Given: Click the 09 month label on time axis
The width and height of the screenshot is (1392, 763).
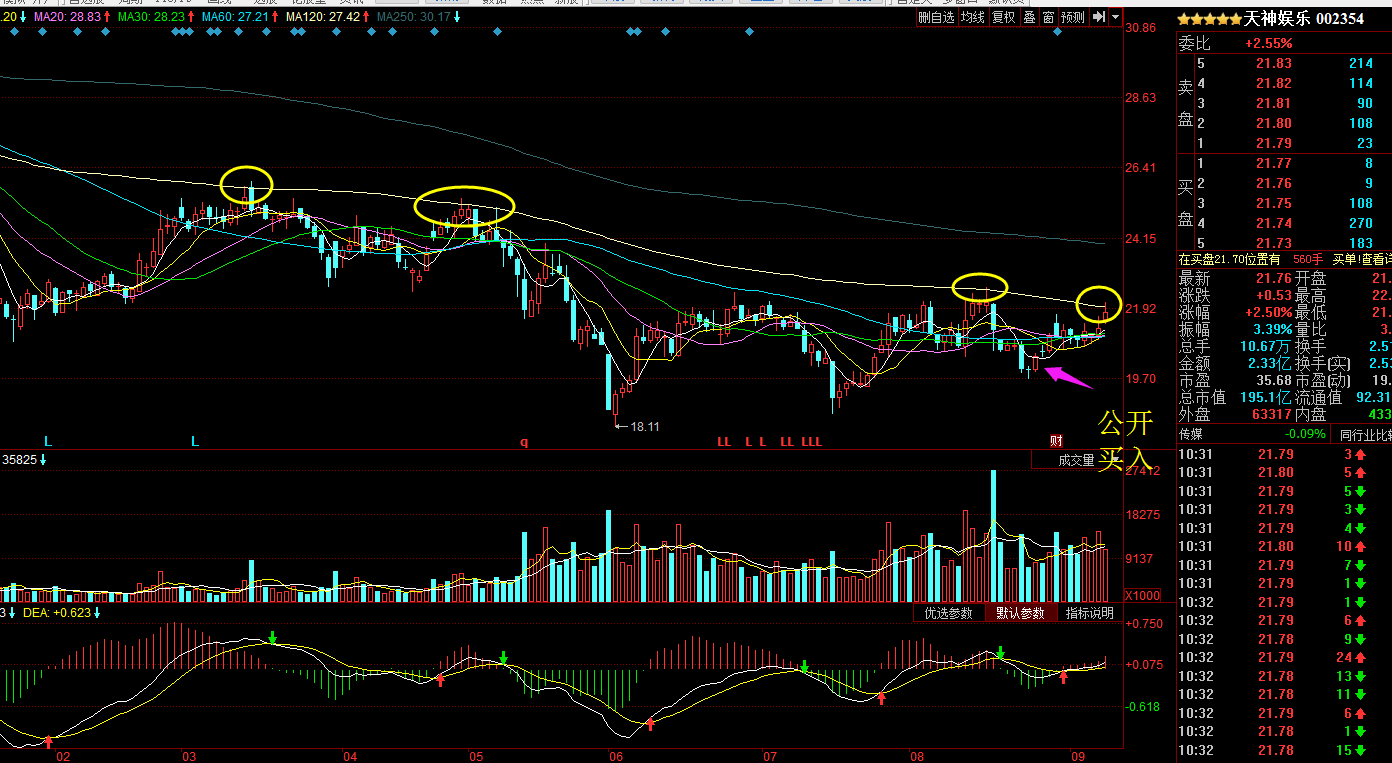Looking at the screenshot, I should (1078, 756).
